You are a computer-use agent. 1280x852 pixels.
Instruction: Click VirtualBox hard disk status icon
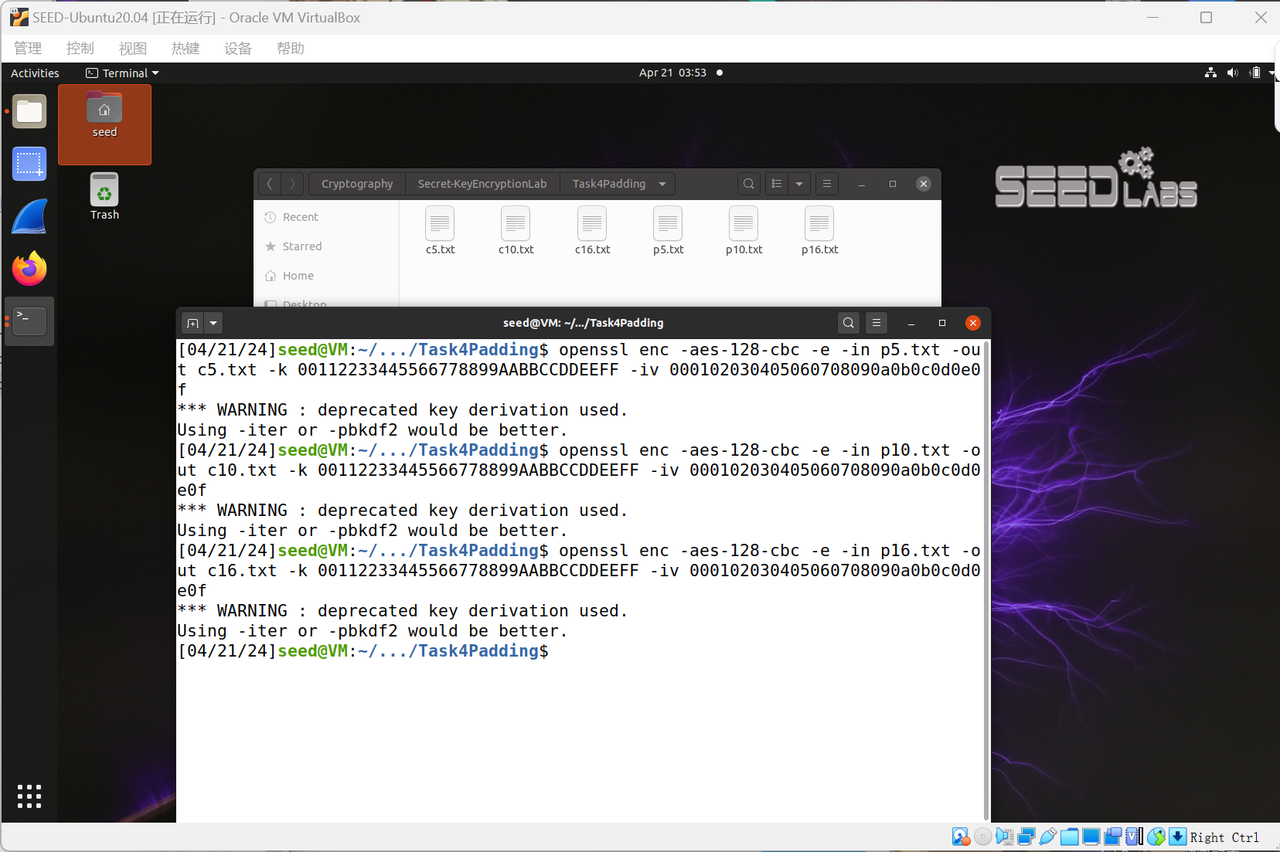(x=961, y=837)
